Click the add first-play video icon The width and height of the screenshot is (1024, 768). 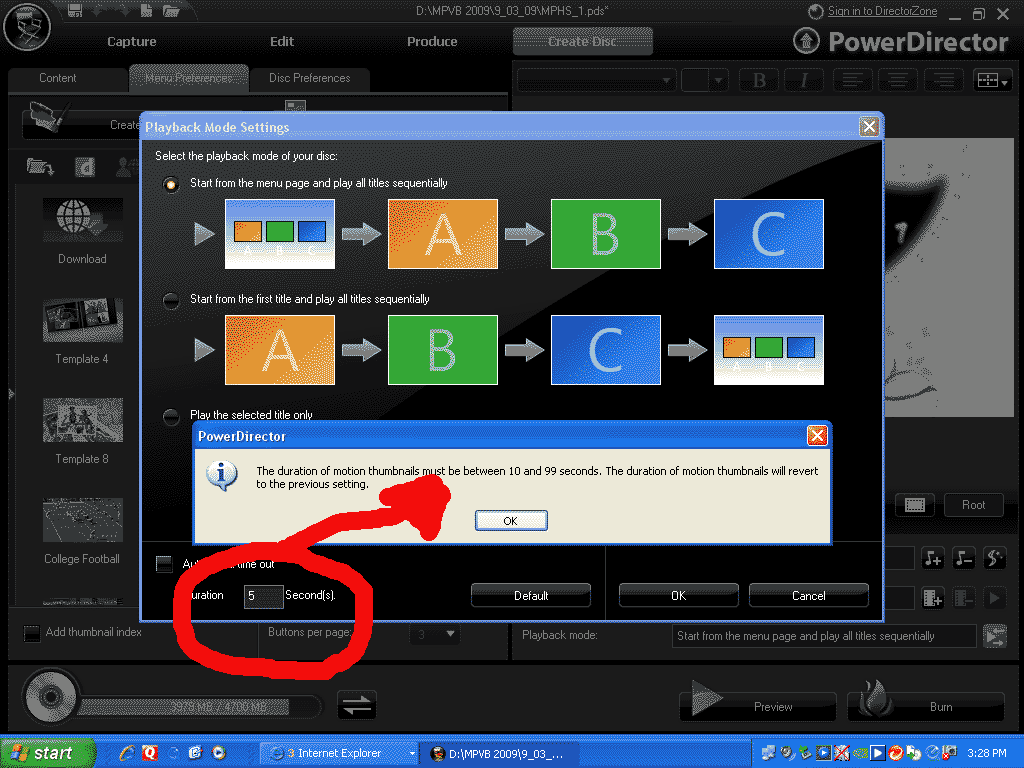(933, 598)
